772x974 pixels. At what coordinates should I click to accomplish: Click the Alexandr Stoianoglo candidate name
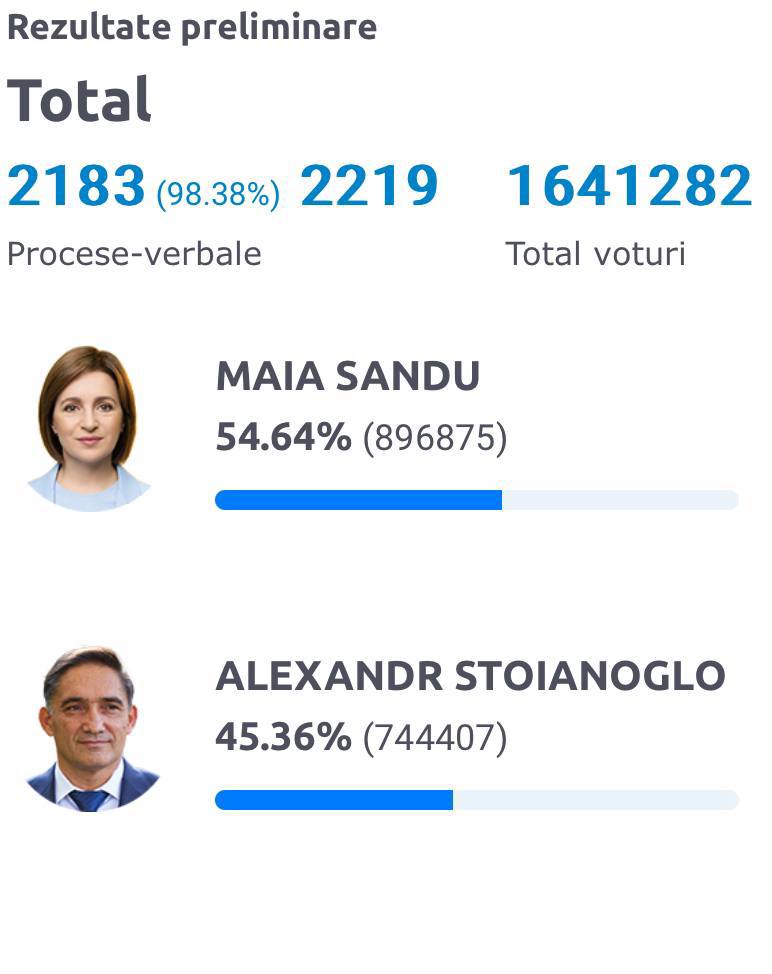tap(470, 676)
